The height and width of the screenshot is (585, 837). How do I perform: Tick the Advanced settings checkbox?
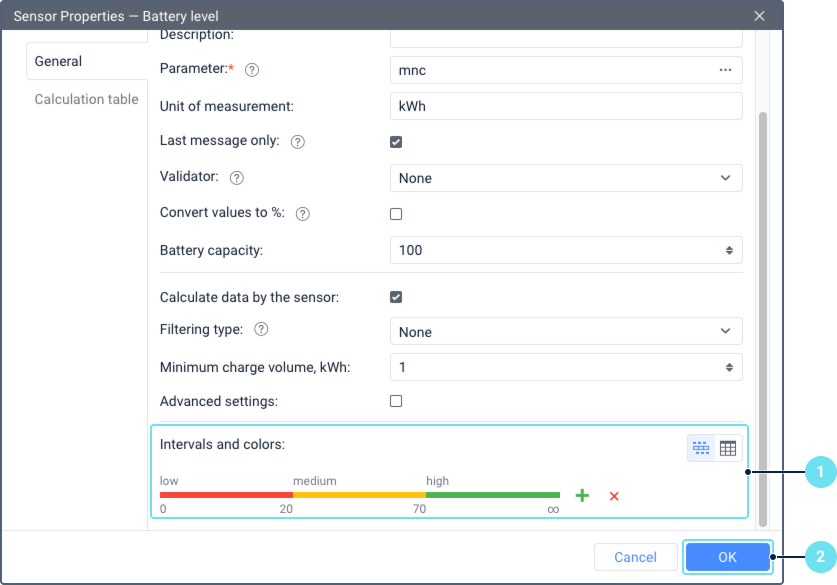coord(396,401)
